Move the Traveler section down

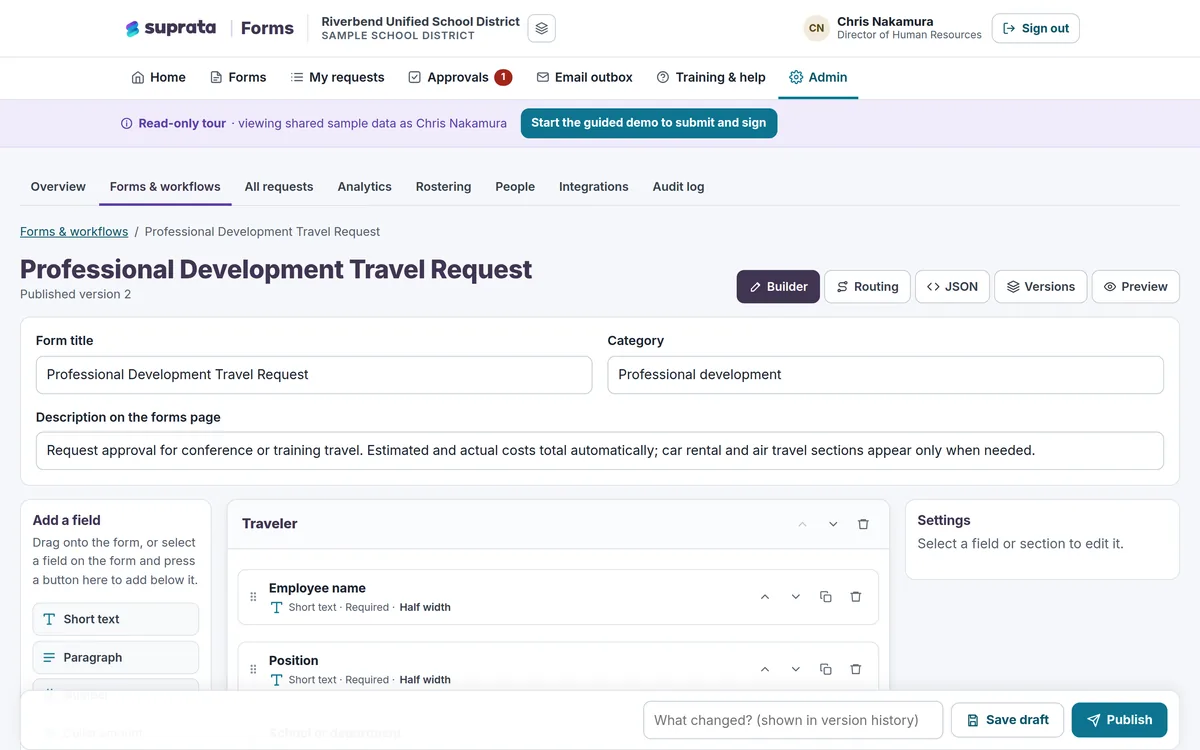(x=833, y=524)
